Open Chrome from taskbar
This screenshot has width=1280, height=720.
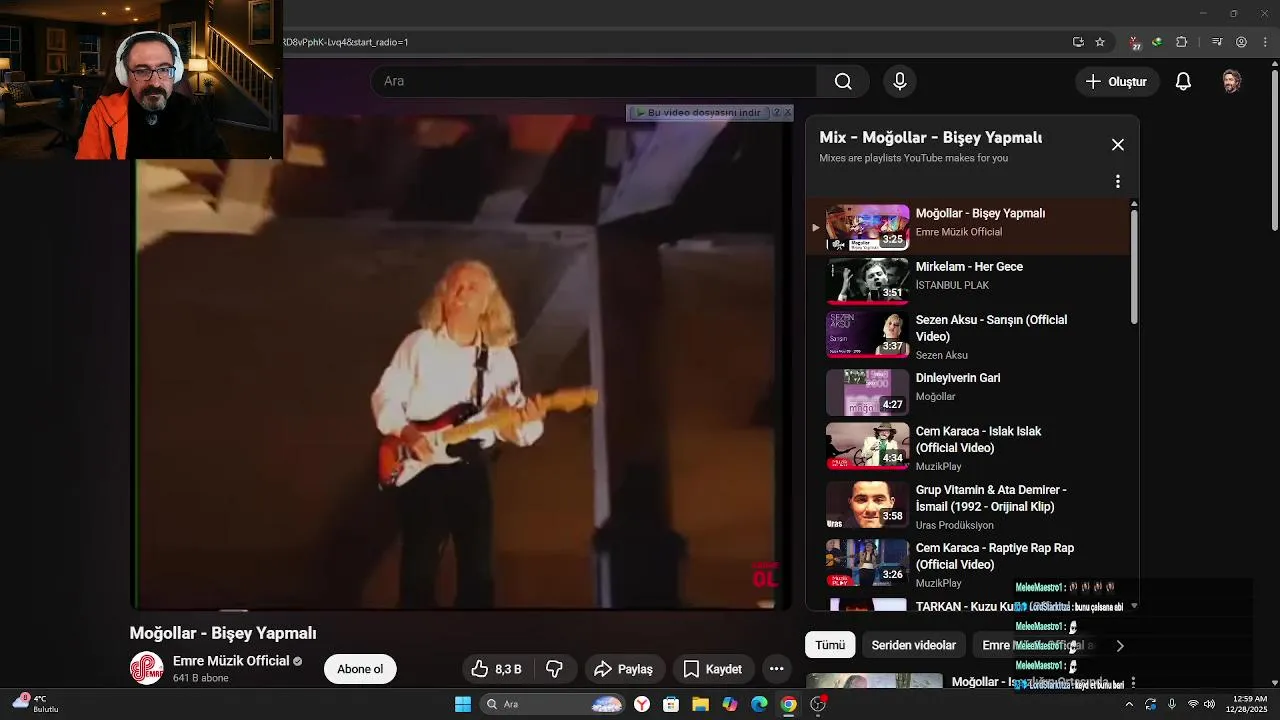tap(788, 704)
